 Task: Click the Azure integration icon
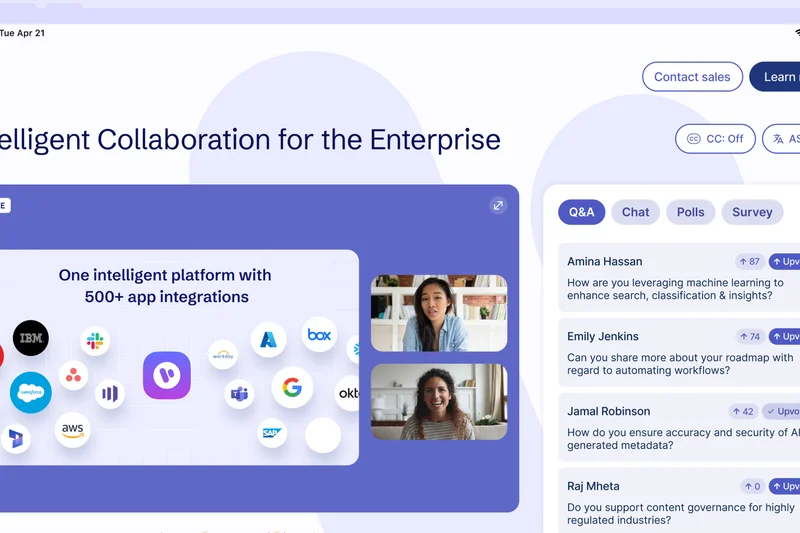pyautogui.click(x=268, y=340)
